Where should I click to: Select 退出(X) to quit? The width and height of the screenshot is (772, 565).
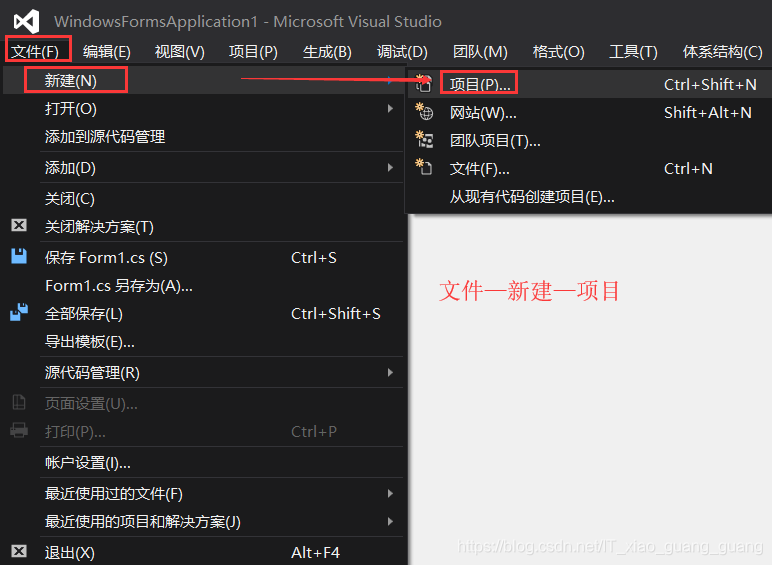point(204,552)
